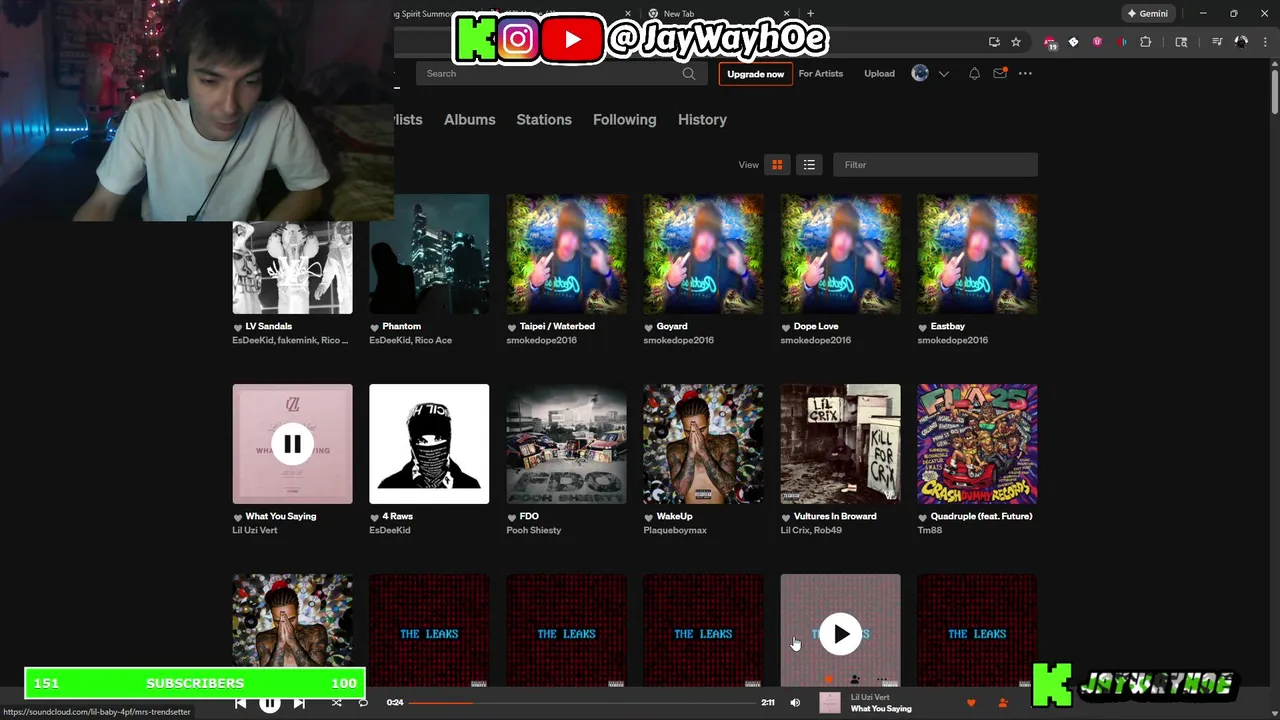Mute volume speaker icon in player
1280x720 pixels.
point(795,703)
